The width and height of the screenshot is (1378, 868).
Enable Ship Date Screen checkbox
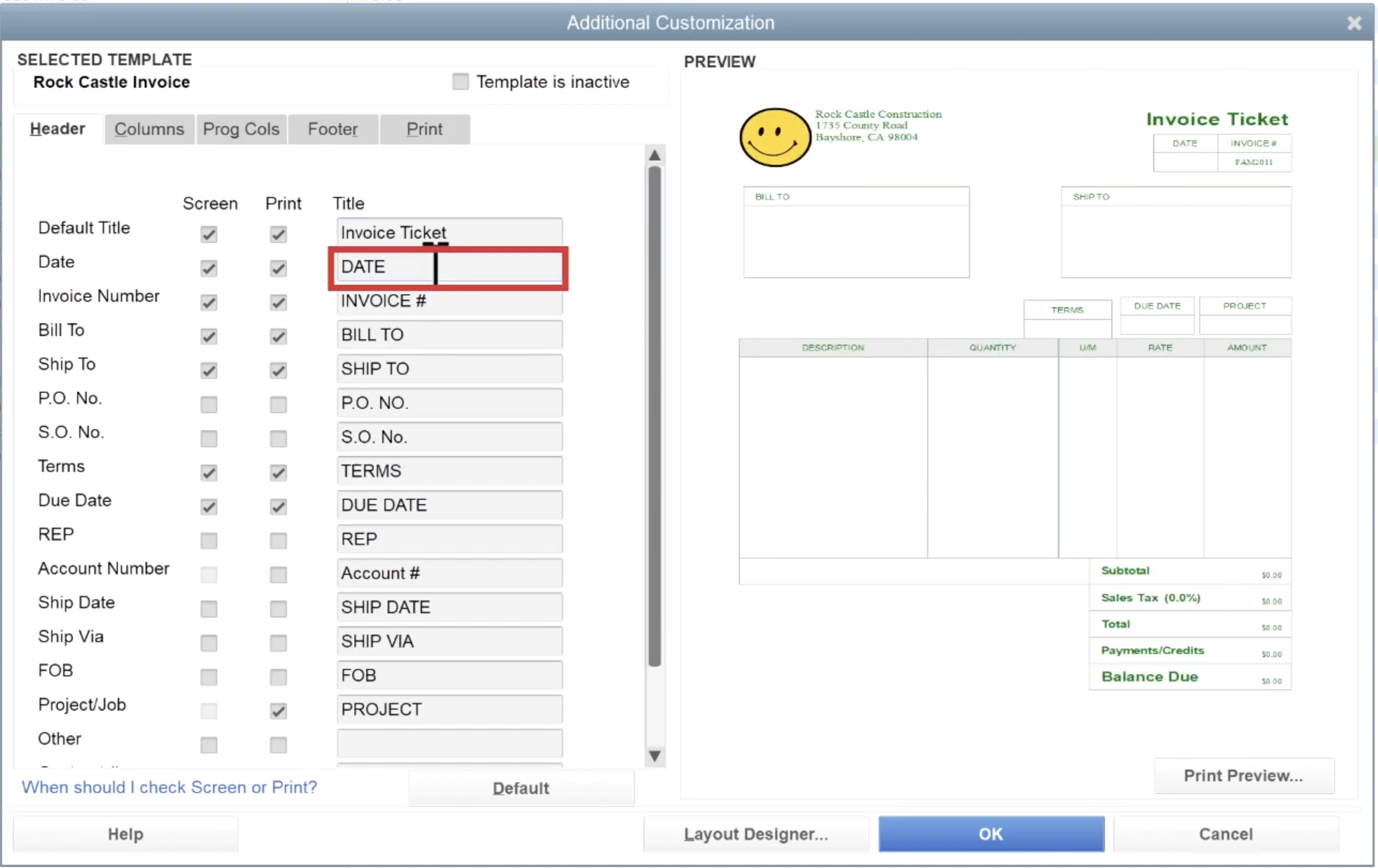click(x=209, y=609)
